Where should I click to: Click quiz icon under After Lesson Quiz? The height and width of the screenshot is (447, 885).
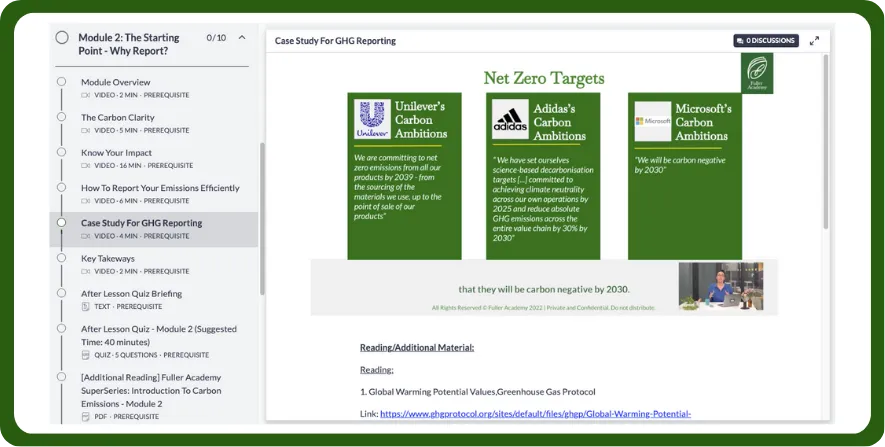click(x=86, y=355)
